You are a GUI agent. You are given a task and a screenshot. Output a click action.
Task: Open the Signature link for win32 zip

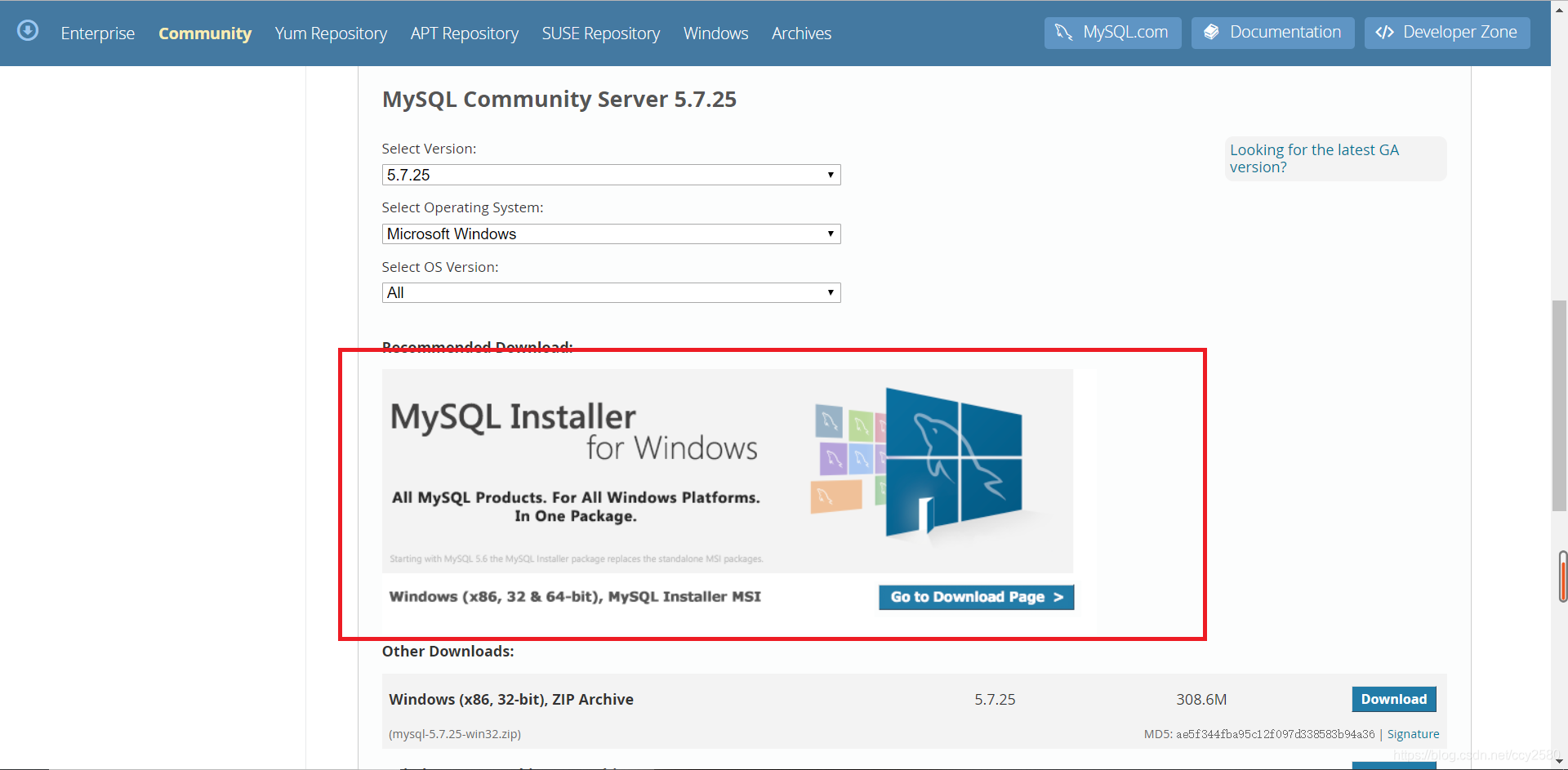tap(1413, 734)
